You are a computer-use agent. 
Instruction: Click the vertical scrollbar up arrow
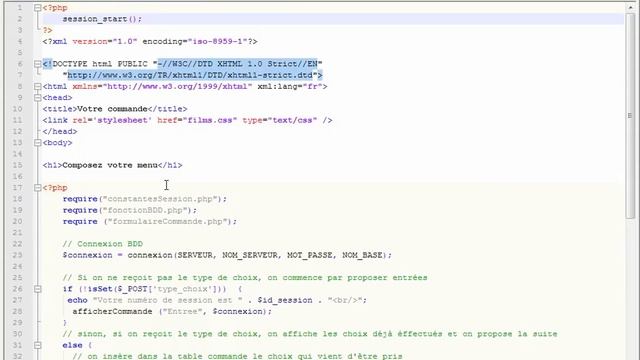point(631,7)
